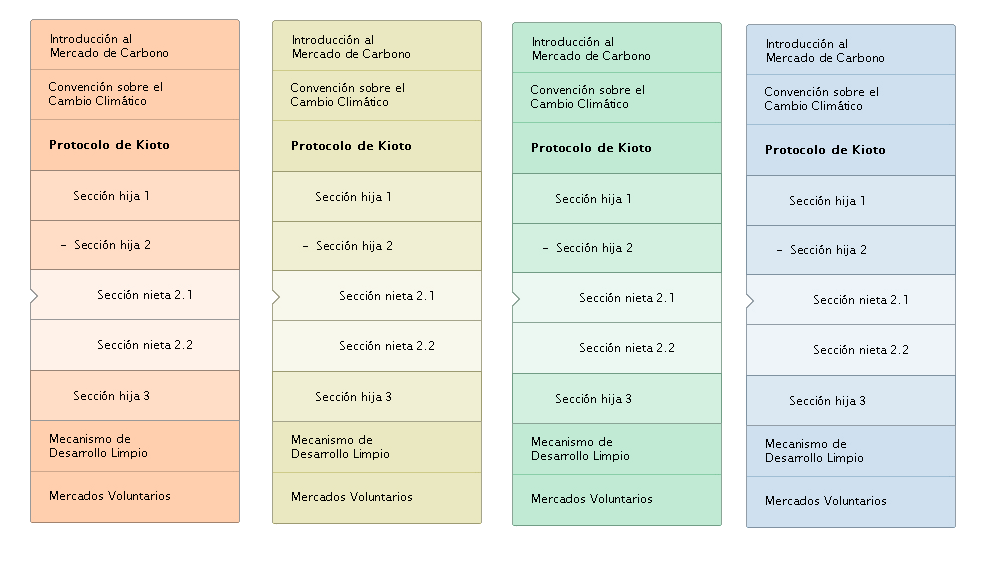Select Convención sobre el Cambio Climático, yellow menu
Image resolution: width=1008 pixels, height=579 pixels.
(x=377, y=96)
